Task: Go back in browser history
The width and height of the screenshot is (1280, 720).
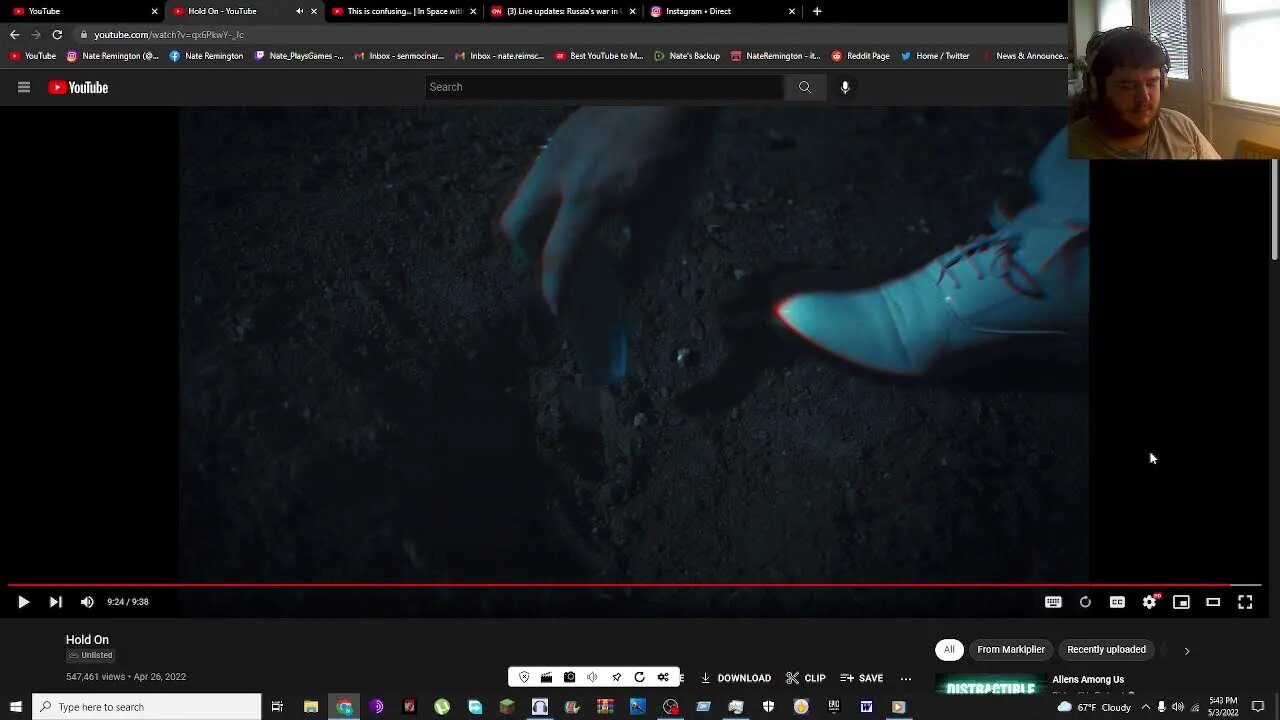Action: [x=14, y=34]
